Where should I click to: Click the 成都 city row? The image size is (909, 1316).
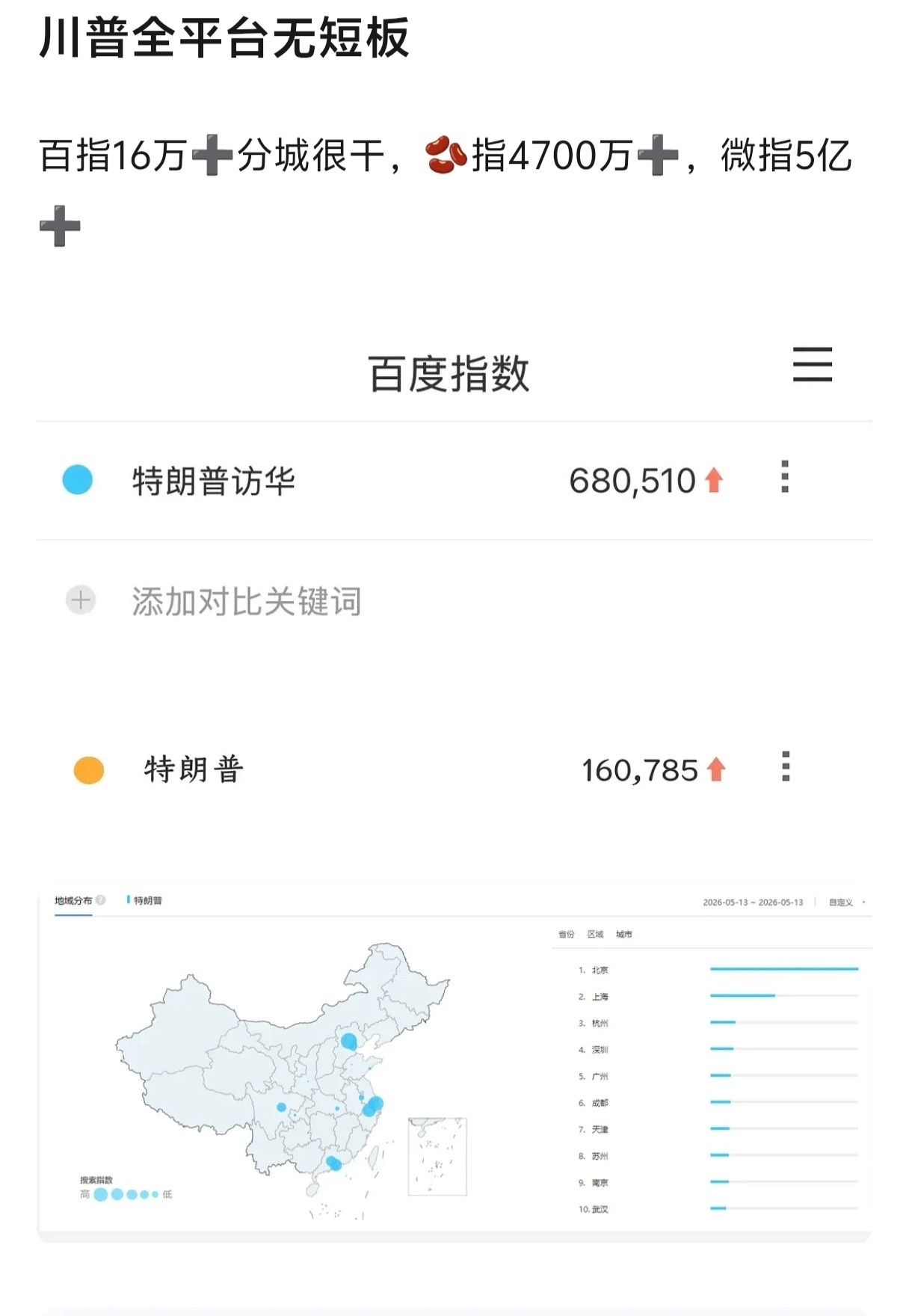point(718,1102)
